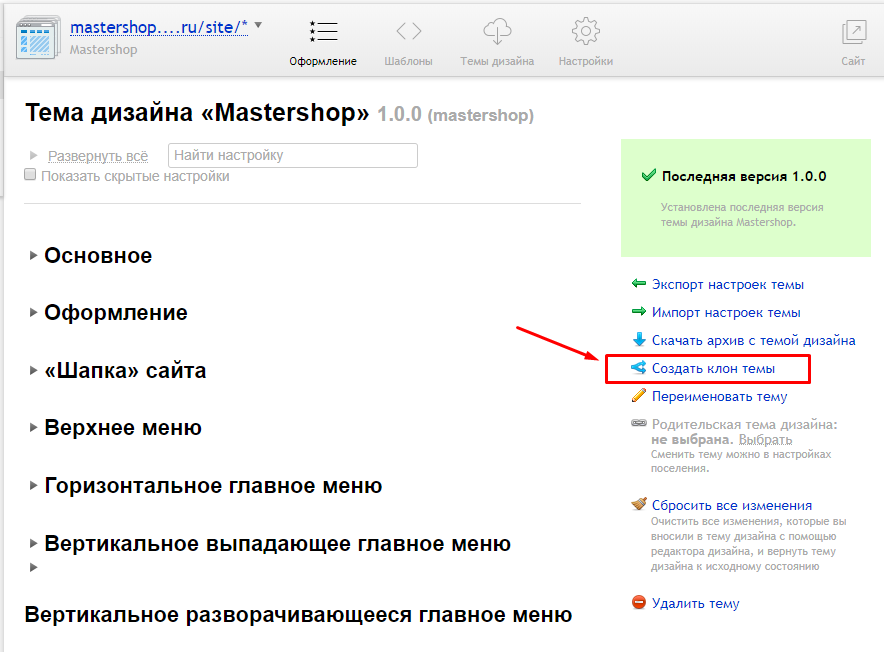
Task: Open the site selector dropdown arrow
Action: [x=259, y=25]
